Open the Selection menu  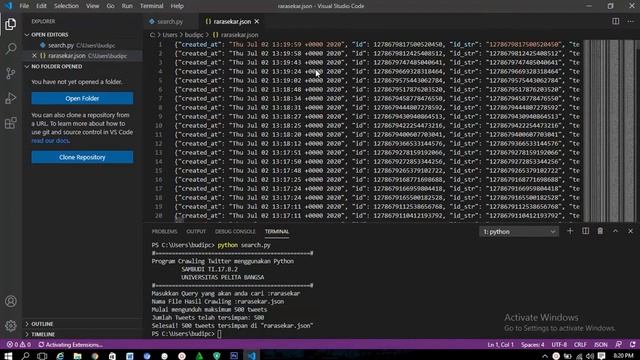coord(67,6)
